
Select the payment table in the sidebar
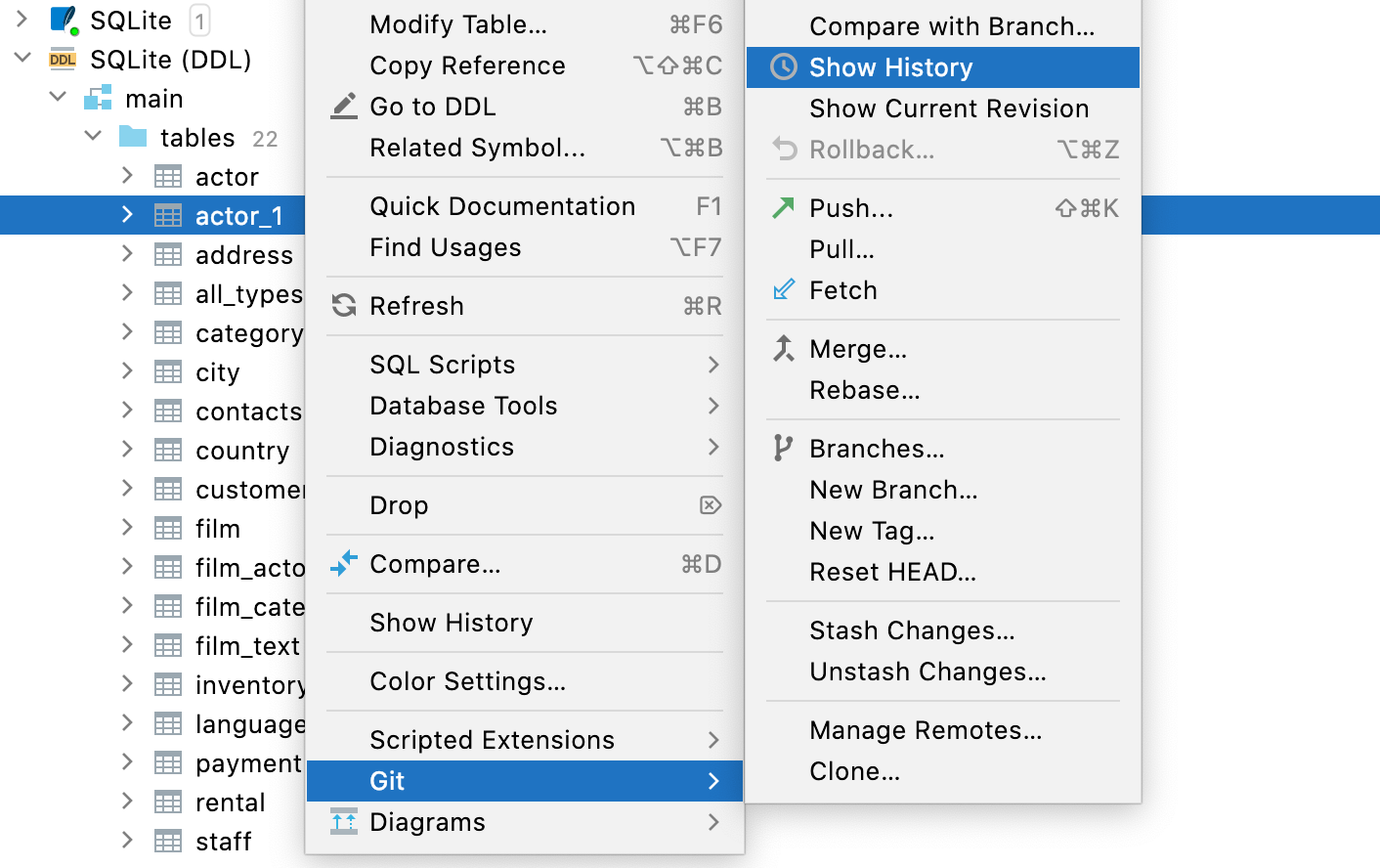pyautogui.click(x=239, y=762)
